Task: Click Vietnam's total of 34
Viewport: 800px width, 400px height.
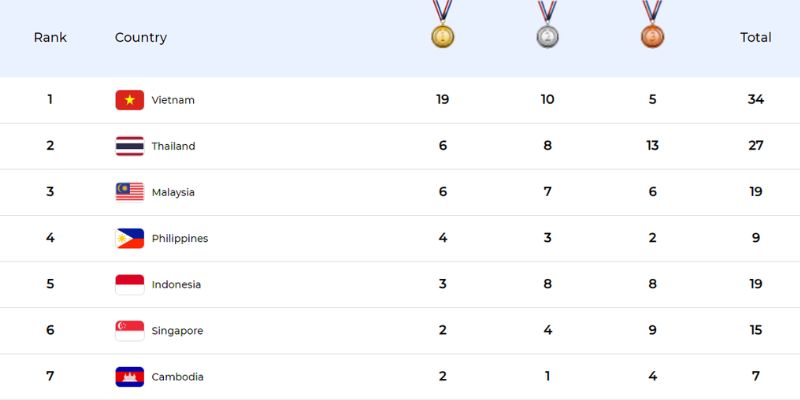Action: (755, 99)
